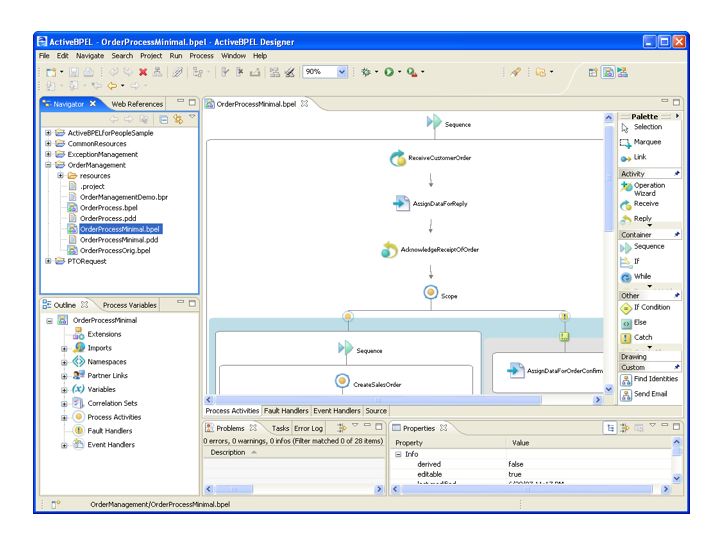Choose the Catch palette item

(636, 338)
